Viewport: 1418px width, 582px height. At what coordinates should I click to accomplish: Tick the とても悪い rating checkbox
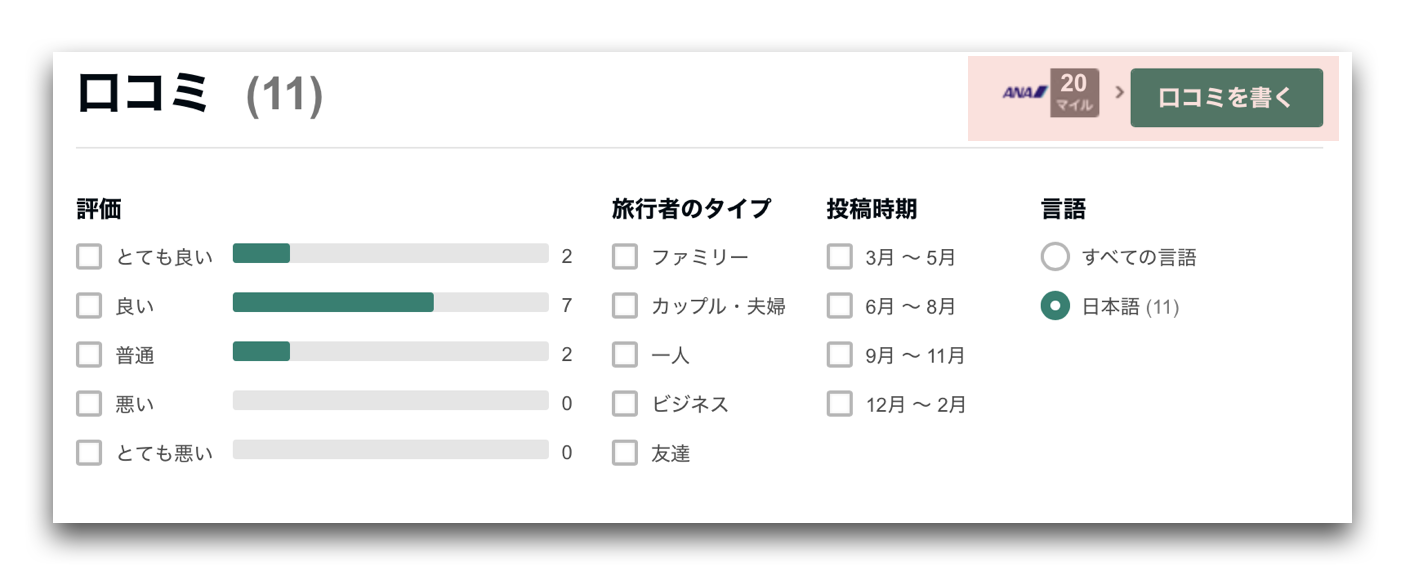pyautogui.click(x=89, y=453)
